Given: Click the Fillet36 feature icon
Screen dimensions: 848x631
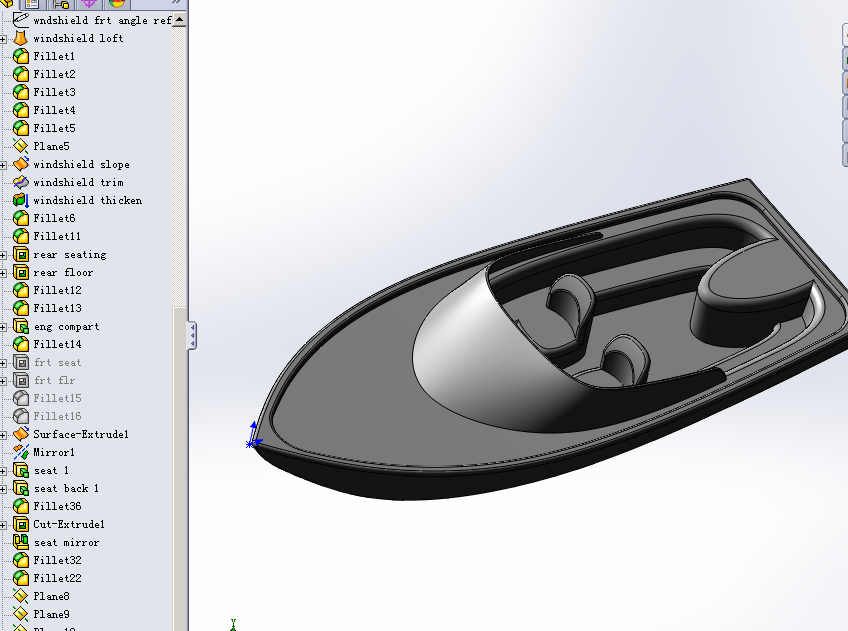Looking at the screenshot, I should click(x=21, y=506).
